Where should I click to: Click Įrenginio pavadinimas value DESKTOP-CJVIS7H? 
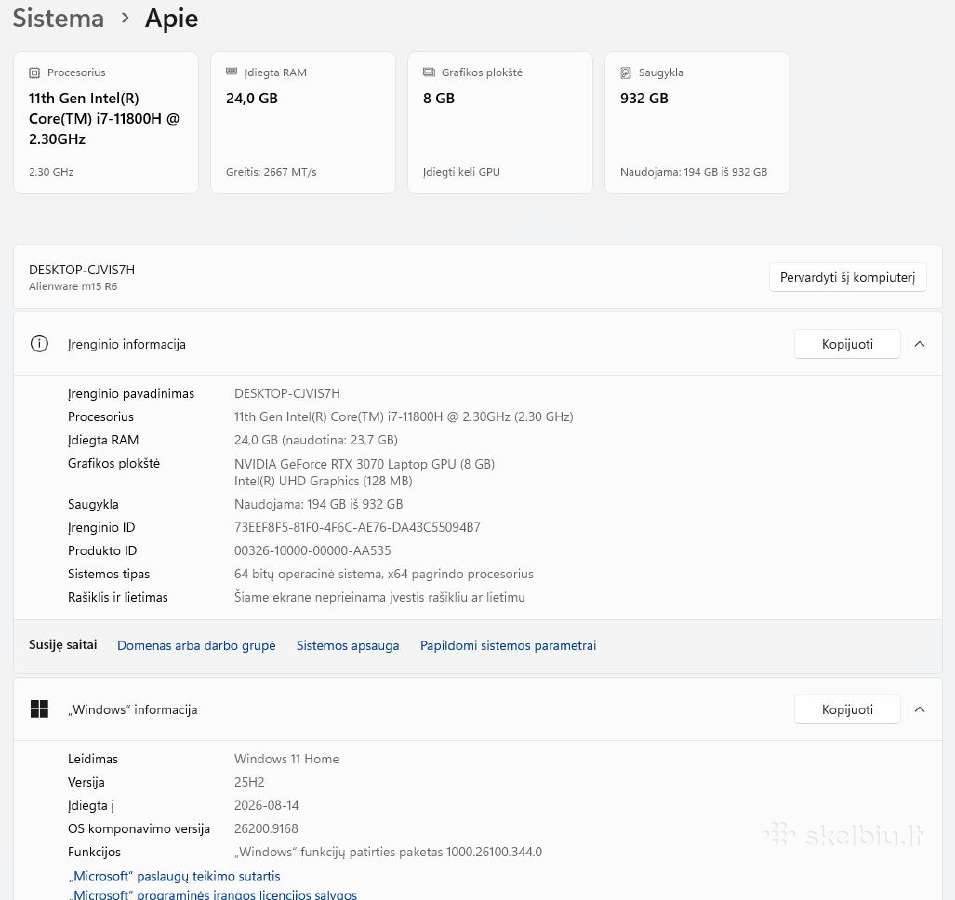(x=287, y=393)
